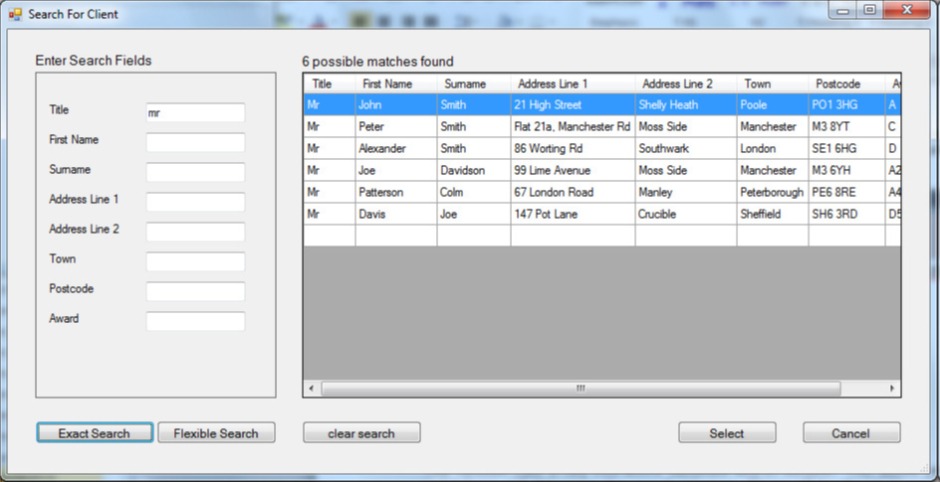Click the horizontal scrollbar left arrow

coord(311,388)
